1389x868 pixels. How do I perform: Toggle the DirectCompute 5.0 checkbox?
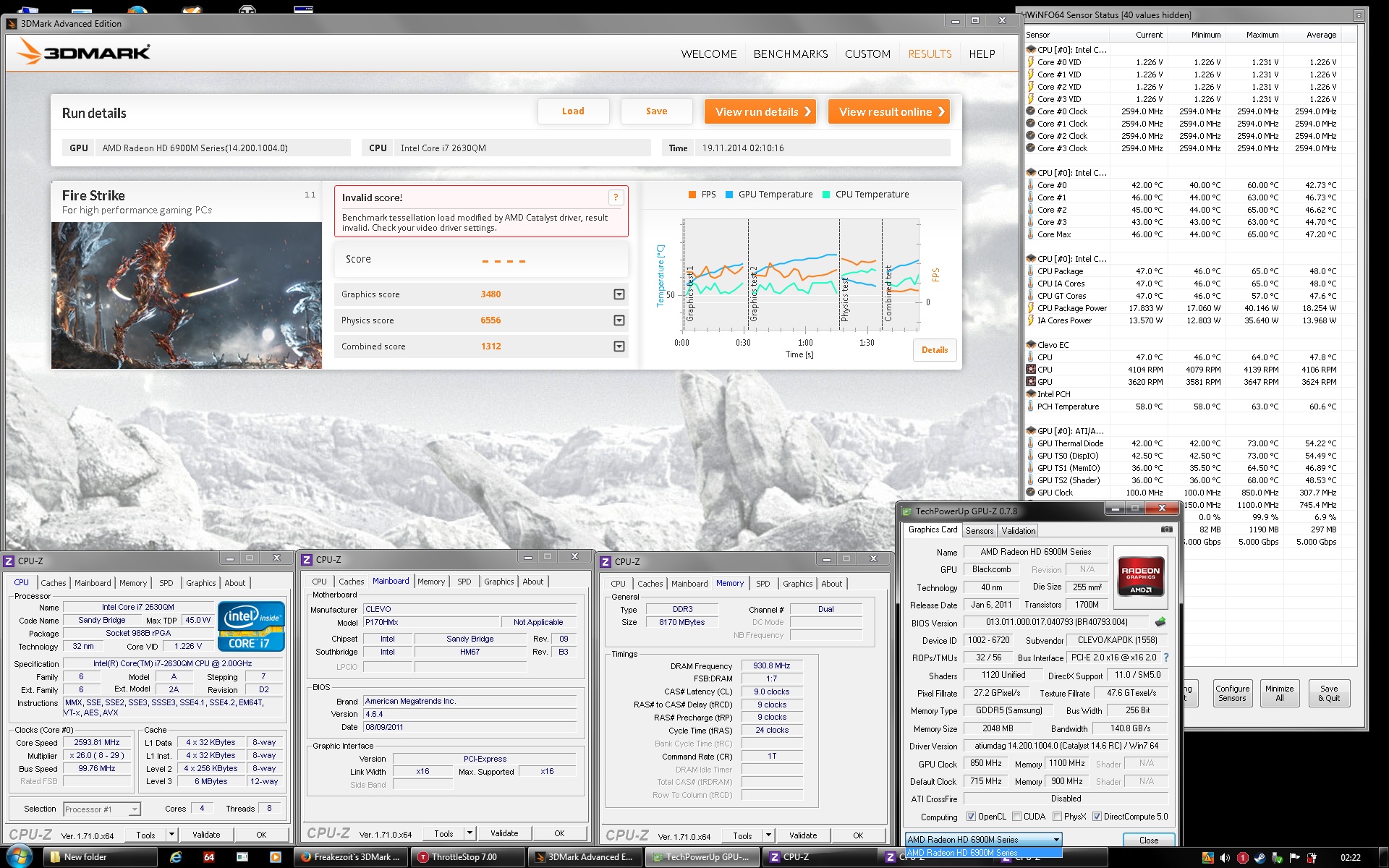[1097, 817]
